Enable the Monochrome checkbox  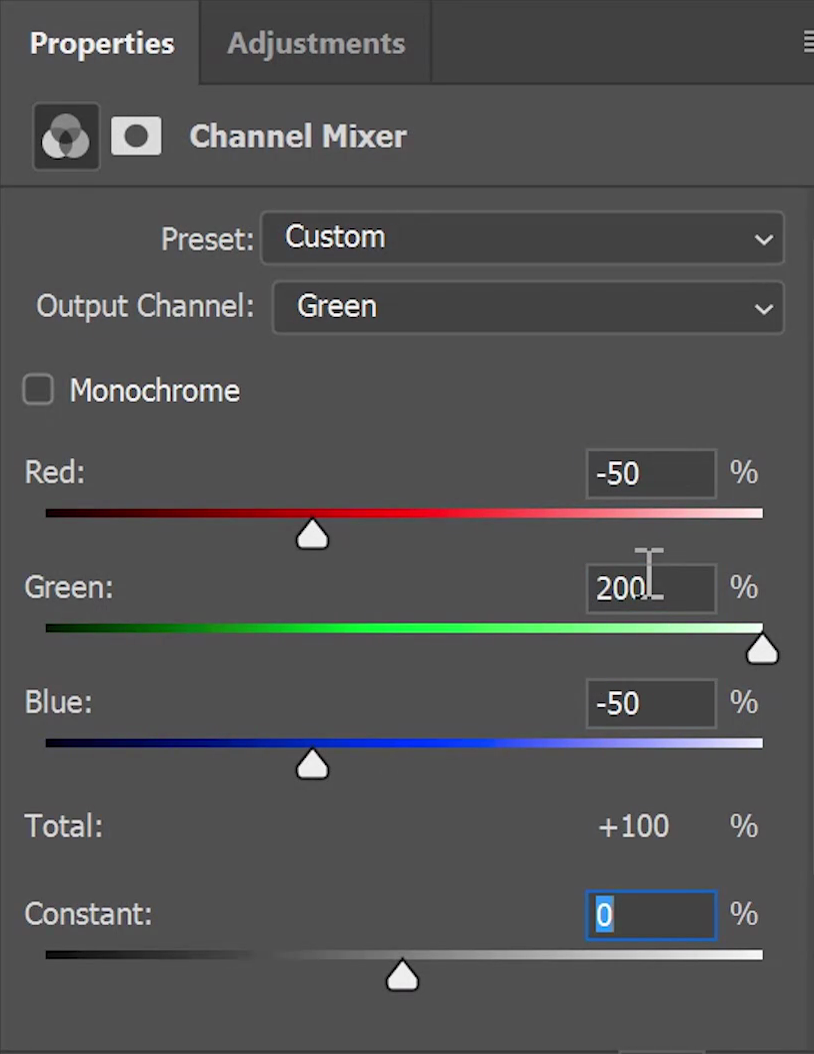[38, 390]
